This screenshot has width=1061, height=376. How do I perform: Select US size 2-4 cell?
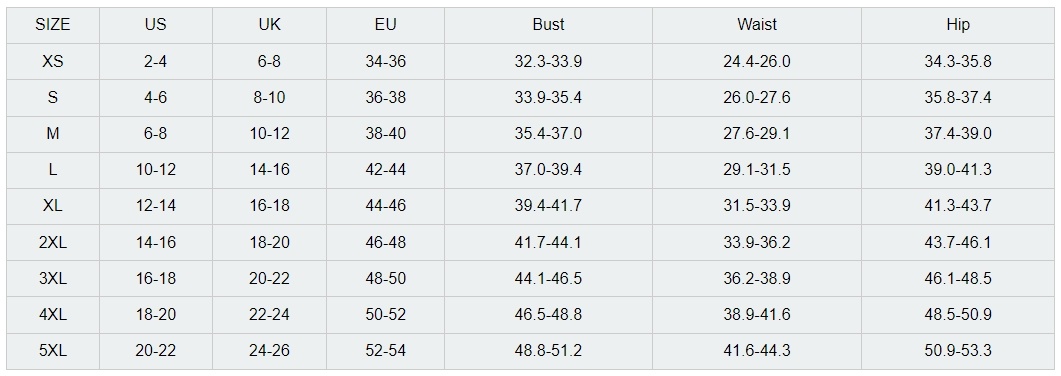click(x=156, y=62)
